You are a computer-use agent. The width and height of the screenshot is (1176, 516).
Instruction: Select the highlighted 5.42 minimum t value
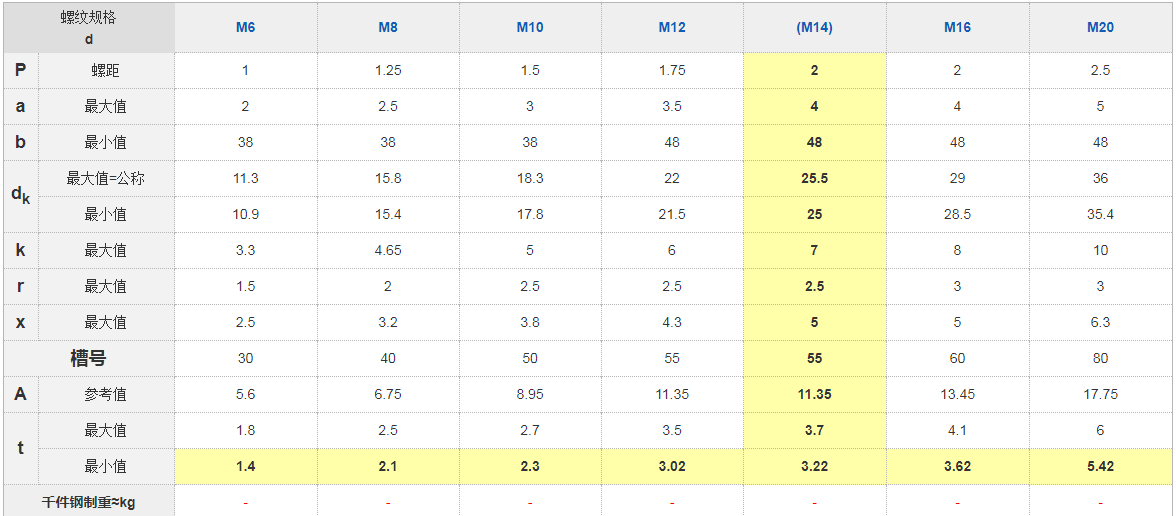tap(1100, 466)
